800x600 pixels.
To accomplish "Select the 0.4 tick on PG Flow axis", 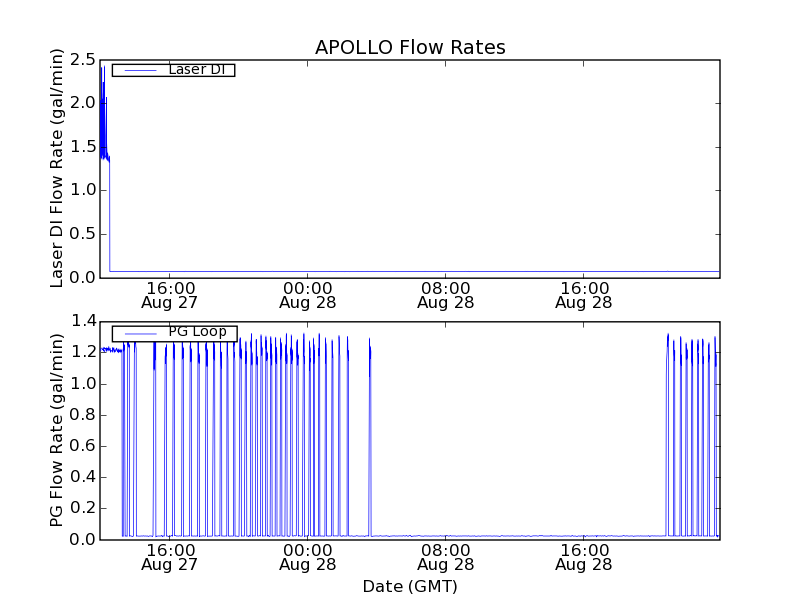I will coord(83,477).
